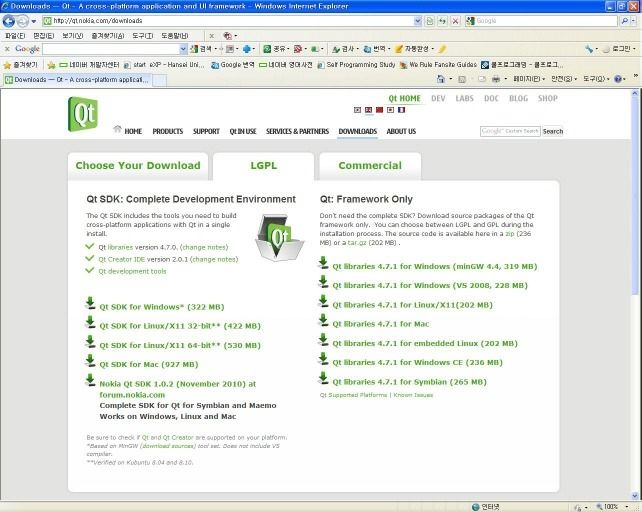Image resolution: width=642 pixels, height=512 pixels.
Task: Click the French flag language icon
Action: coord(402,110)
